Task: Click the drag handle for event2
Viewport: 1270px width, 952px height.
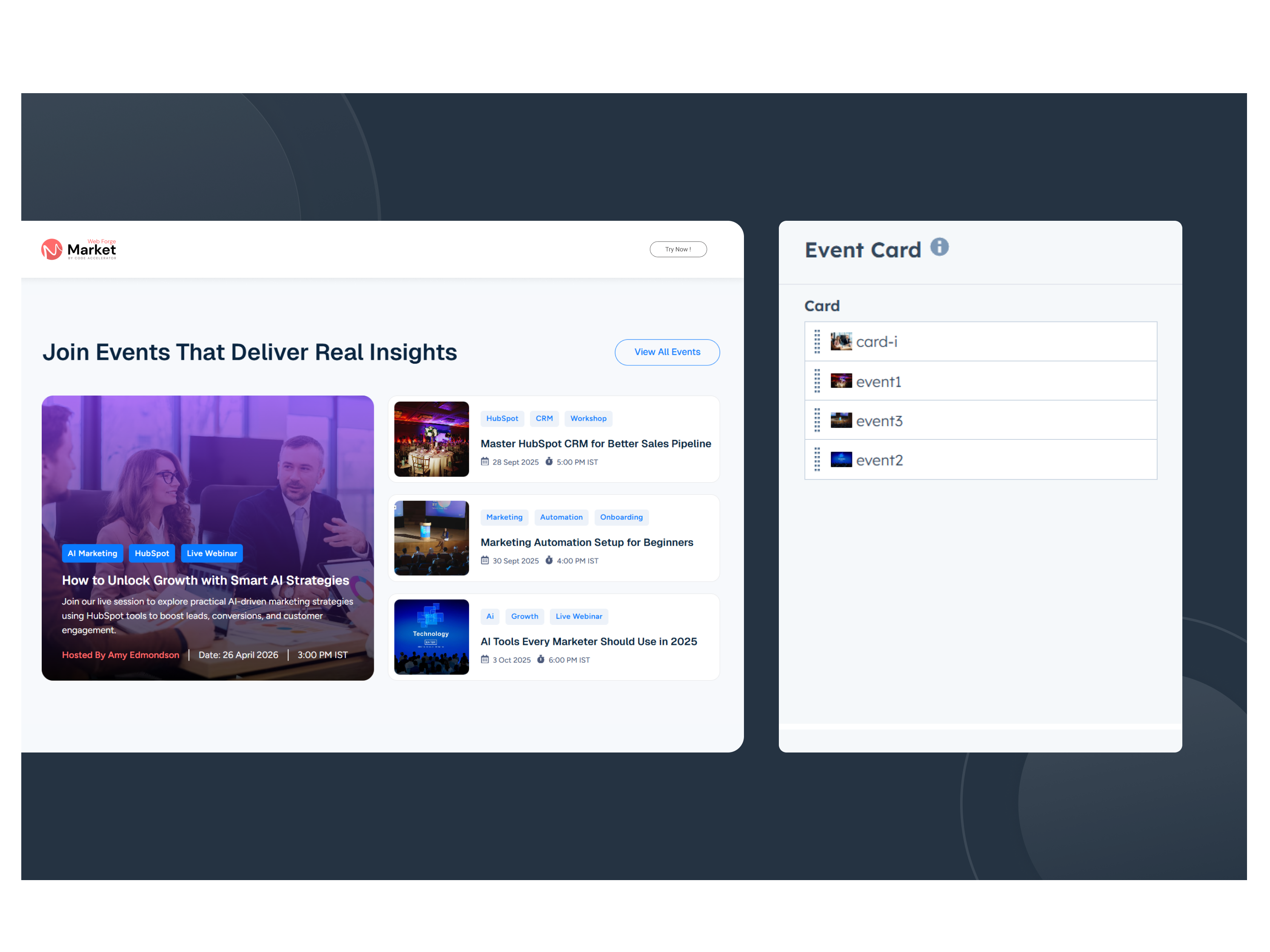Action: pyautogui.click(x=817, y=460)
